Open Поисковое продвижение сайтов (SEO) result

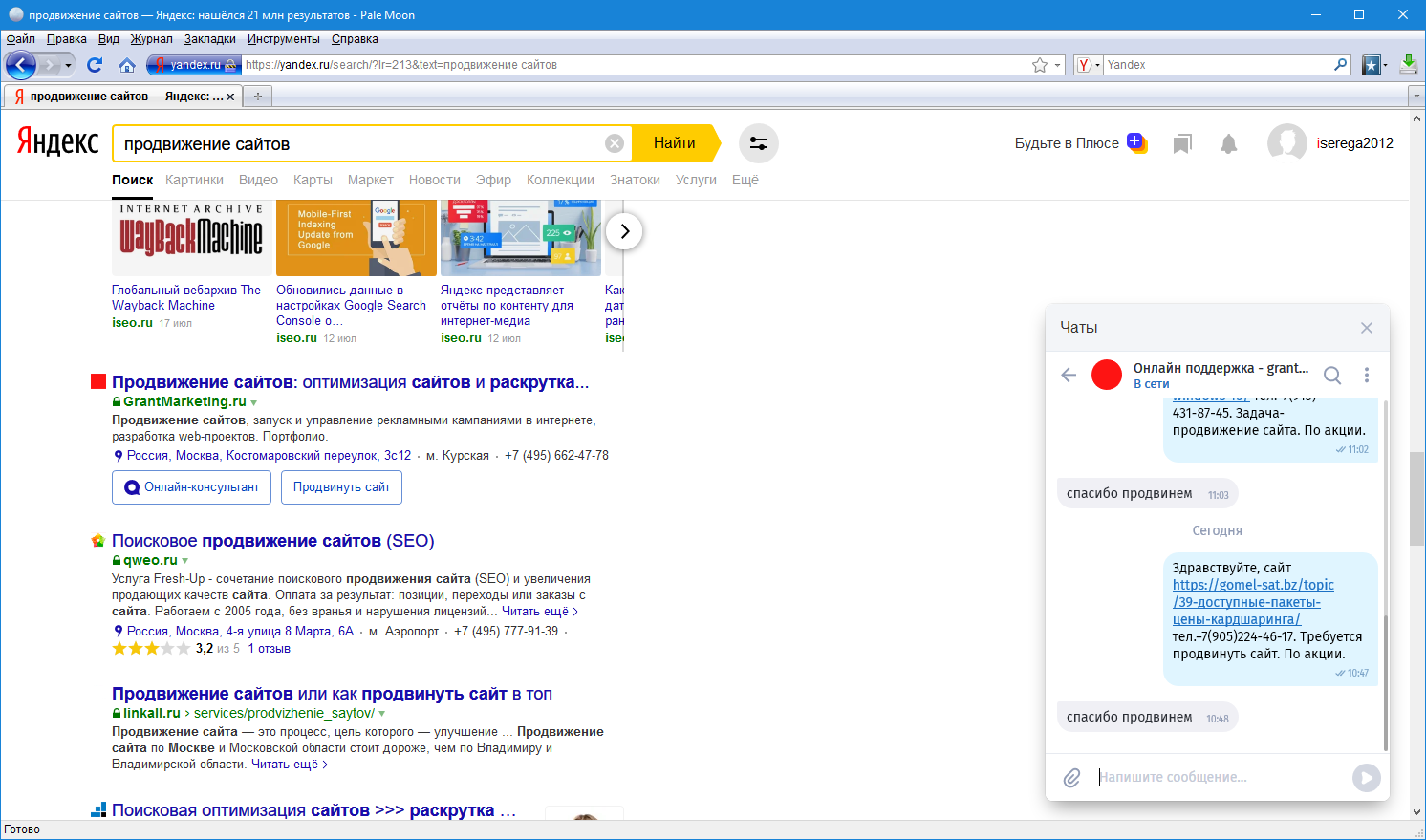pyautogui.click(x=273, y=541)
